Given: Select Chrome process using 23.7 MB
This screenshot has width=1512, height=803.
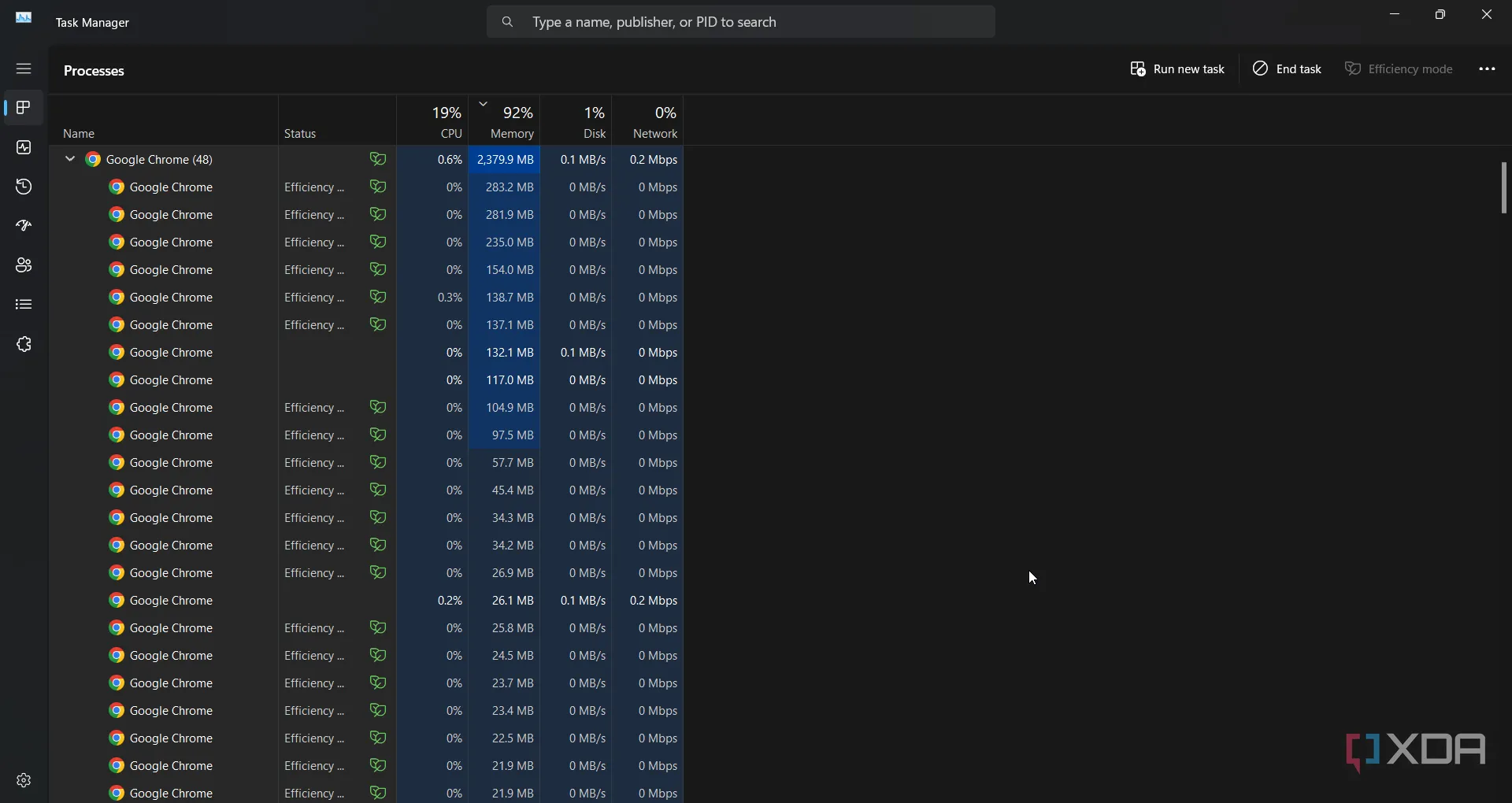Looking at the screenshot, I should click(367, 683).
